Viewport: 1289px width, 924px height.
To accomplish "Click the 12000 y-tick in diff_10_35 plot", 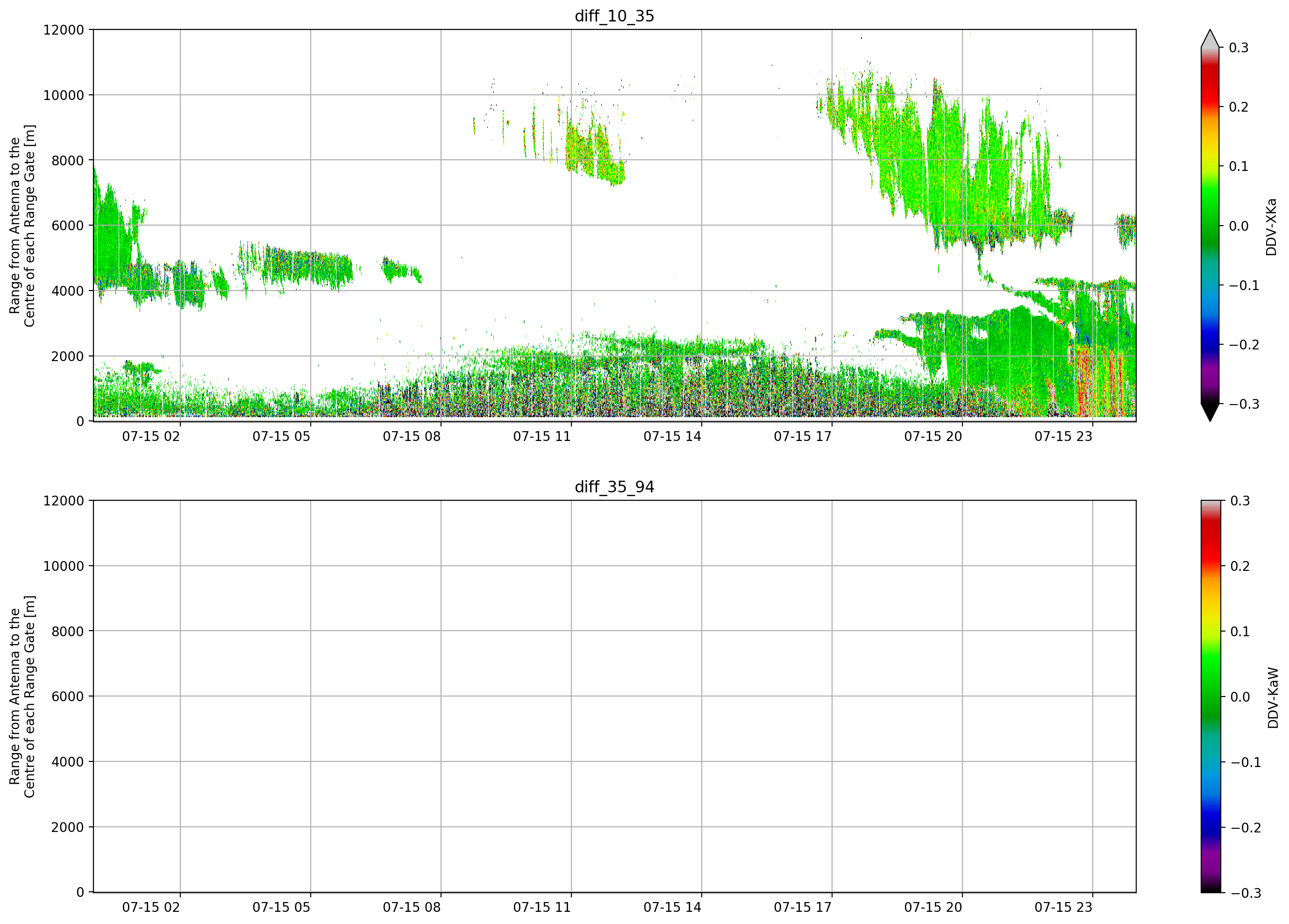I will coord(64,29).
